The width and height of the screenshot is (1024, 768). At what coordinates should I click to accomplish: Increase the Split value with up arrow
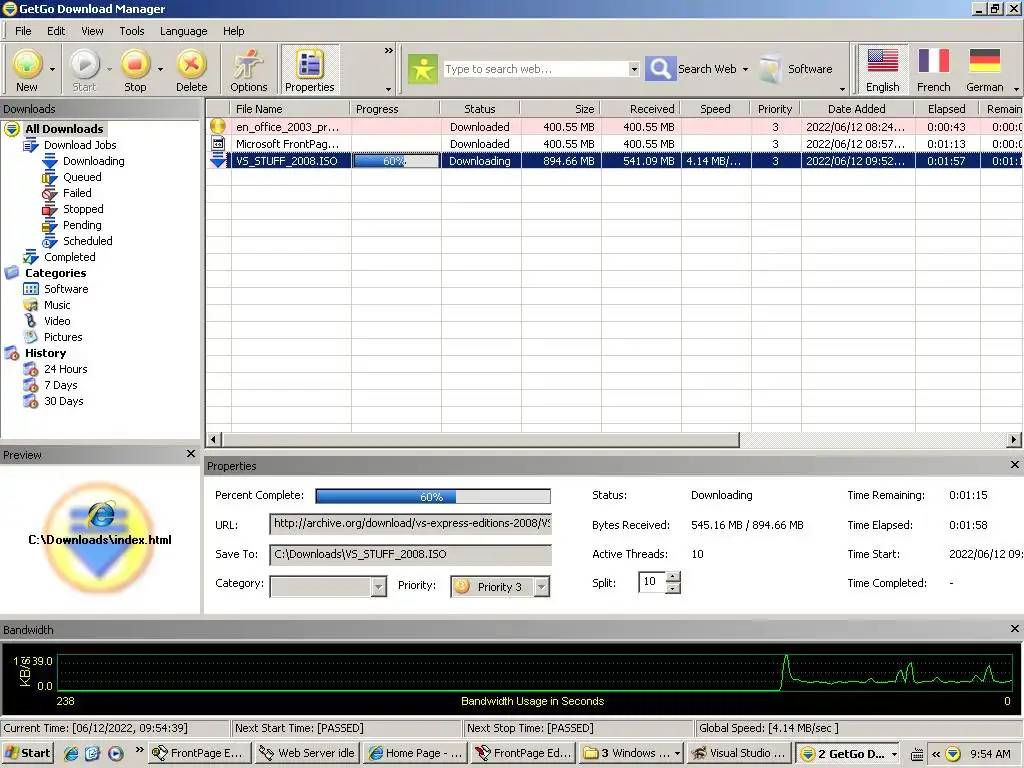click(673, 576)
